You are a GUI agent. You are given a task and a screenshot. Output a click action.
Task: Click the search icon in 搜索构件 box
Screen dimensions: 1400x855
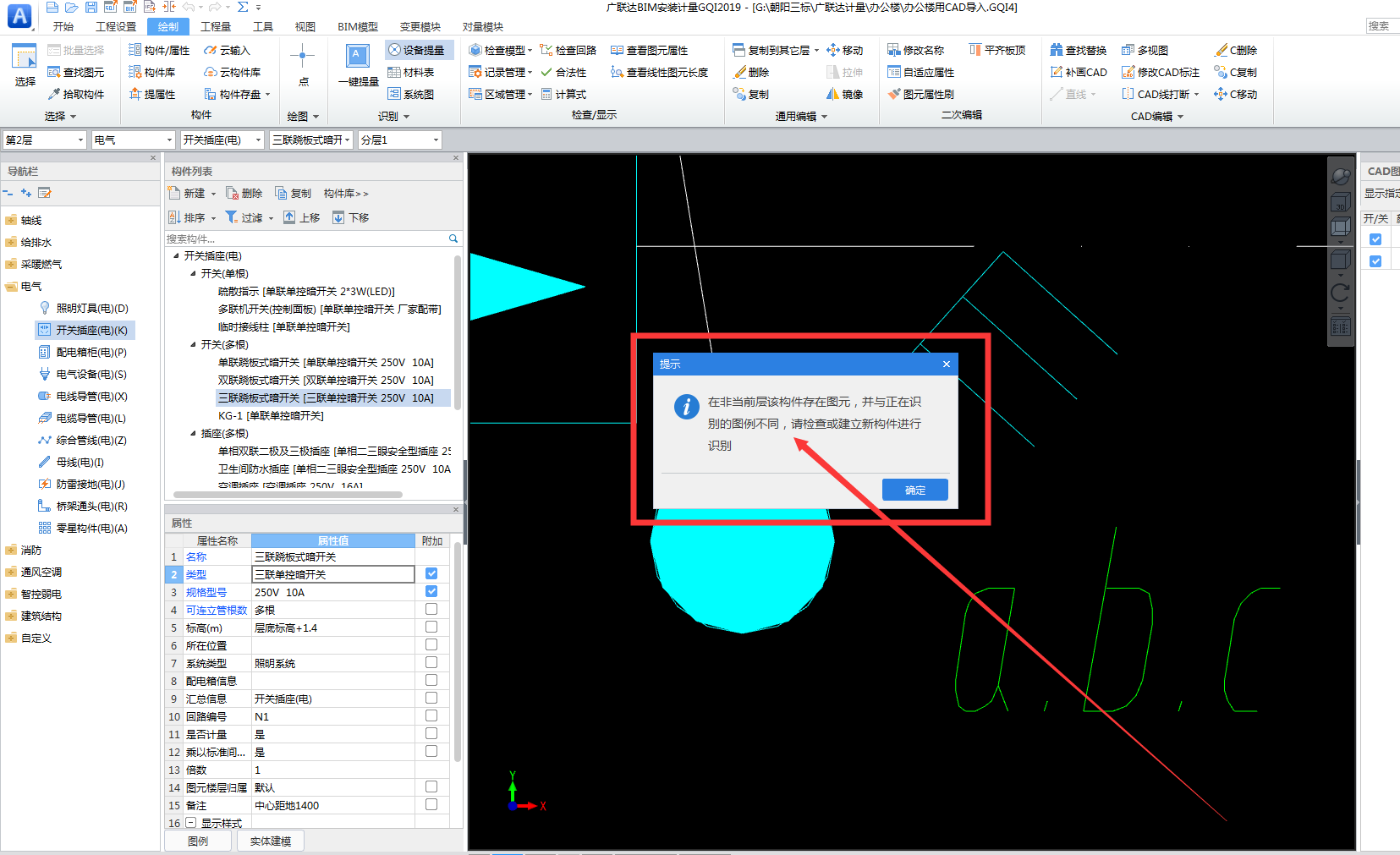click(x=453, y=238)
